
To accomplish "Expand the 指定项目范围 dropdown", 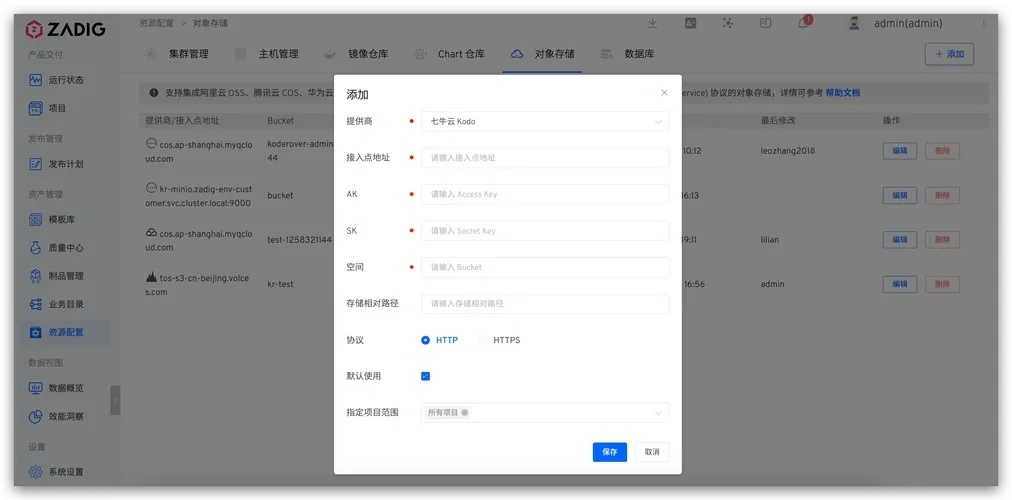I will [x=545, y=412].
